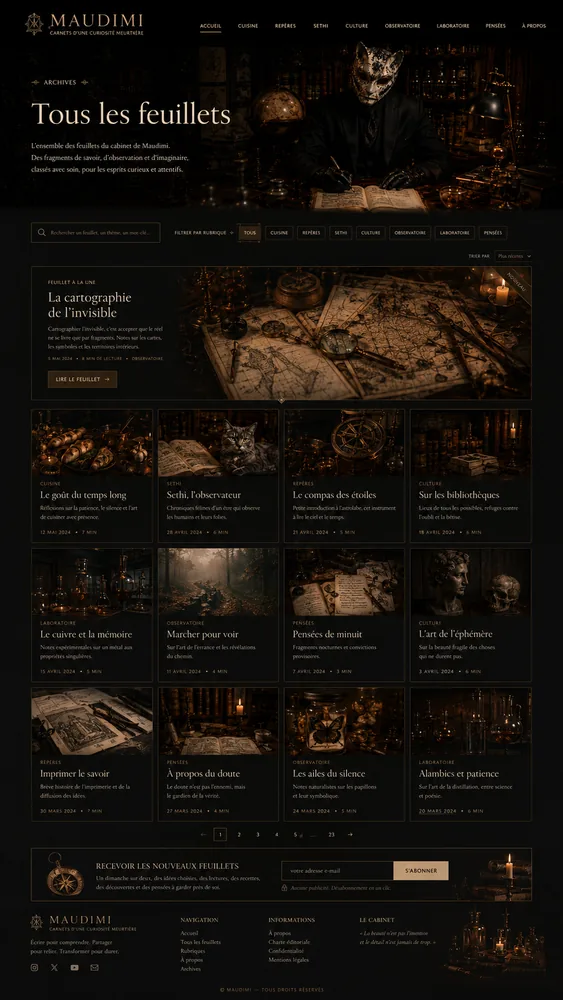Click the Maudimi logo emblem in header
This screenshot has height=1000, width=563.
point(34,24)
